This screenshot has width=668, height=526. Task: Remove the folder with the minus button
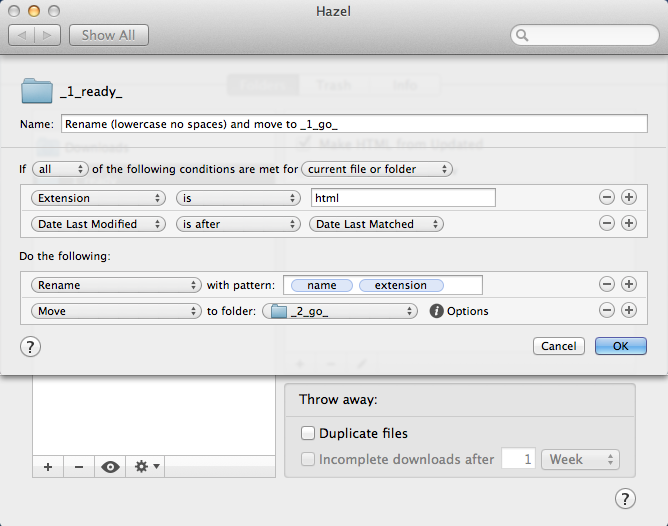79,467
